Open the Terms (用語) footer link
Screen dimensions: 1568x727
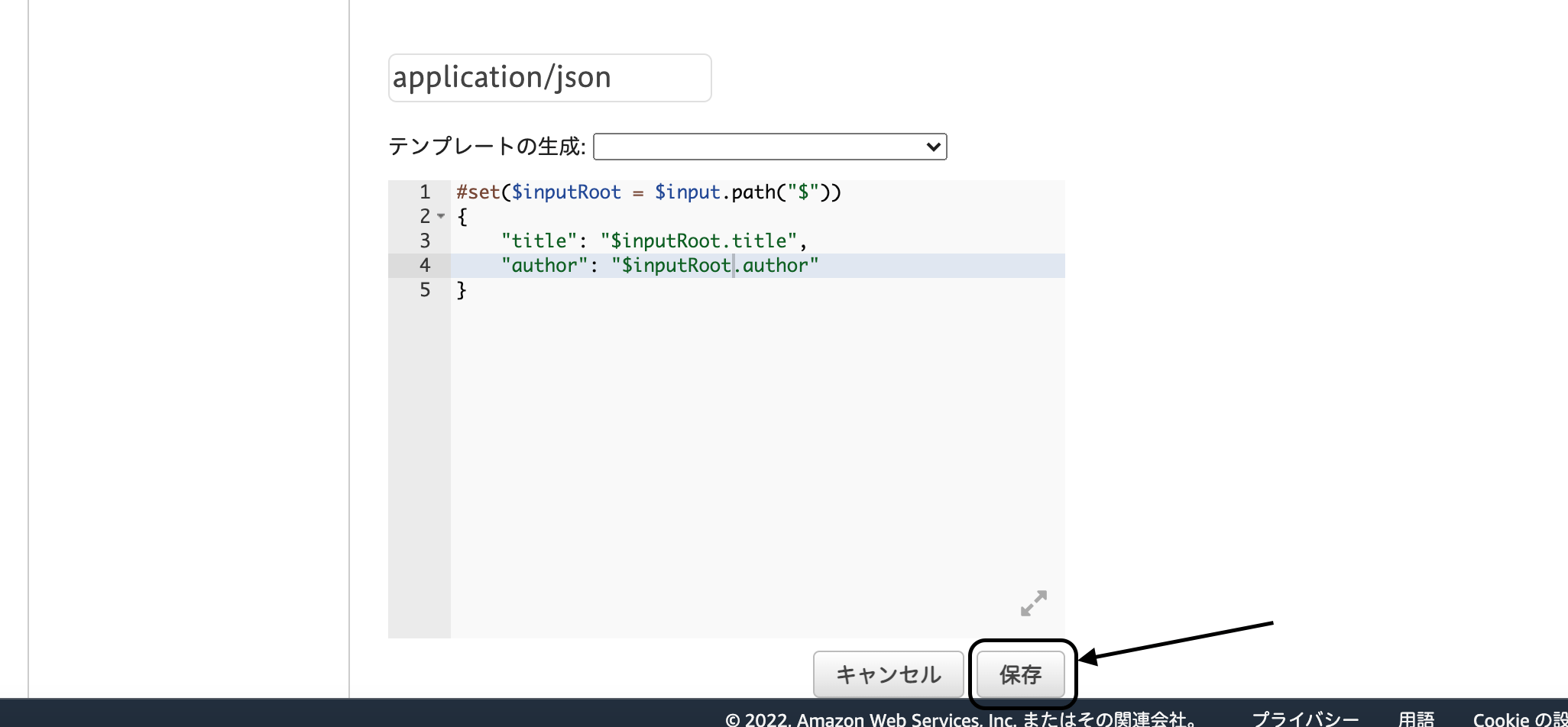click(x=1416, y=719)
